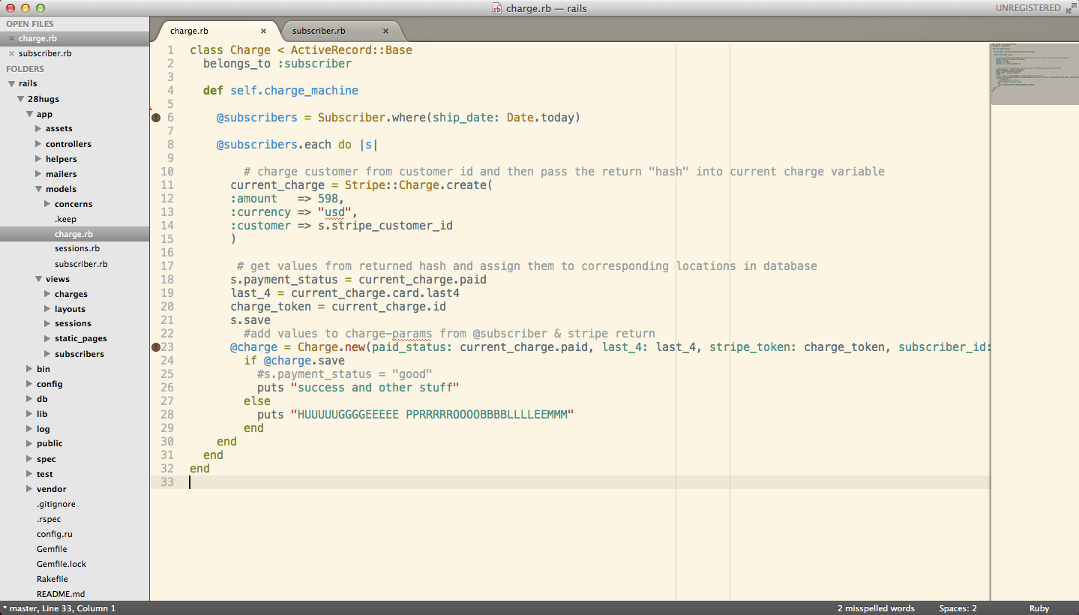Change indentation via Spaces: 2

[957, 608]
